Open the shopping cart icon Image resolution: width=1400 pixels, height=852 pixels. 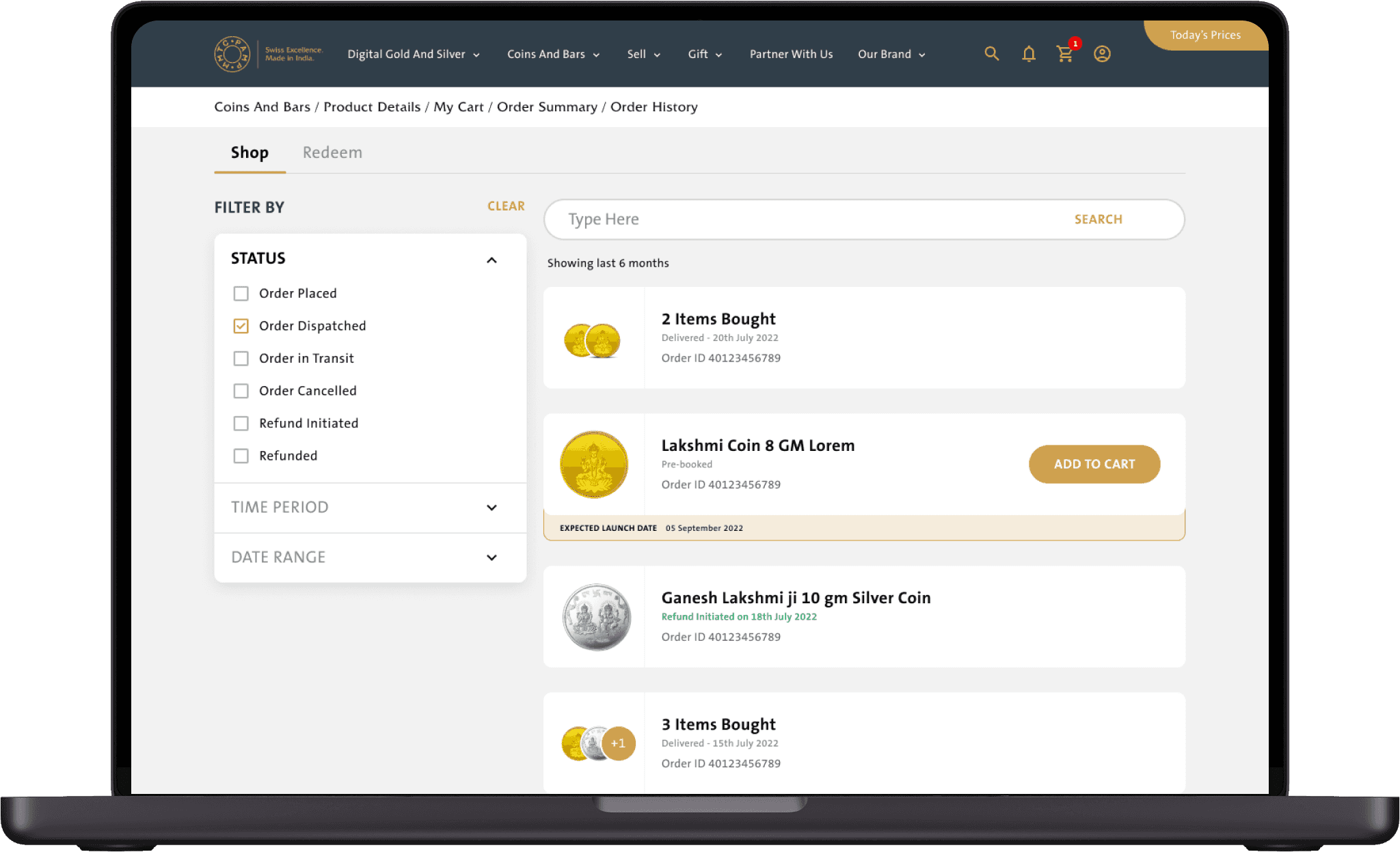1064,54
